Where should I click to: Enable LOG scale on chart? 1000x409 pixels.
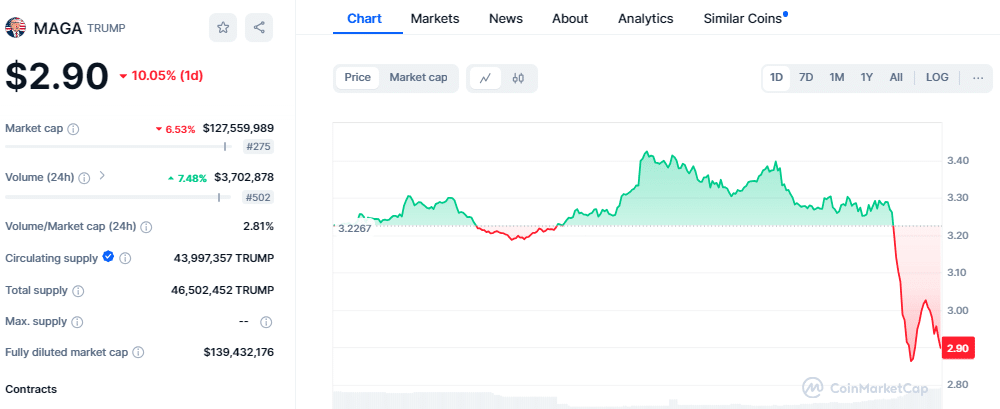pos(937,78)
